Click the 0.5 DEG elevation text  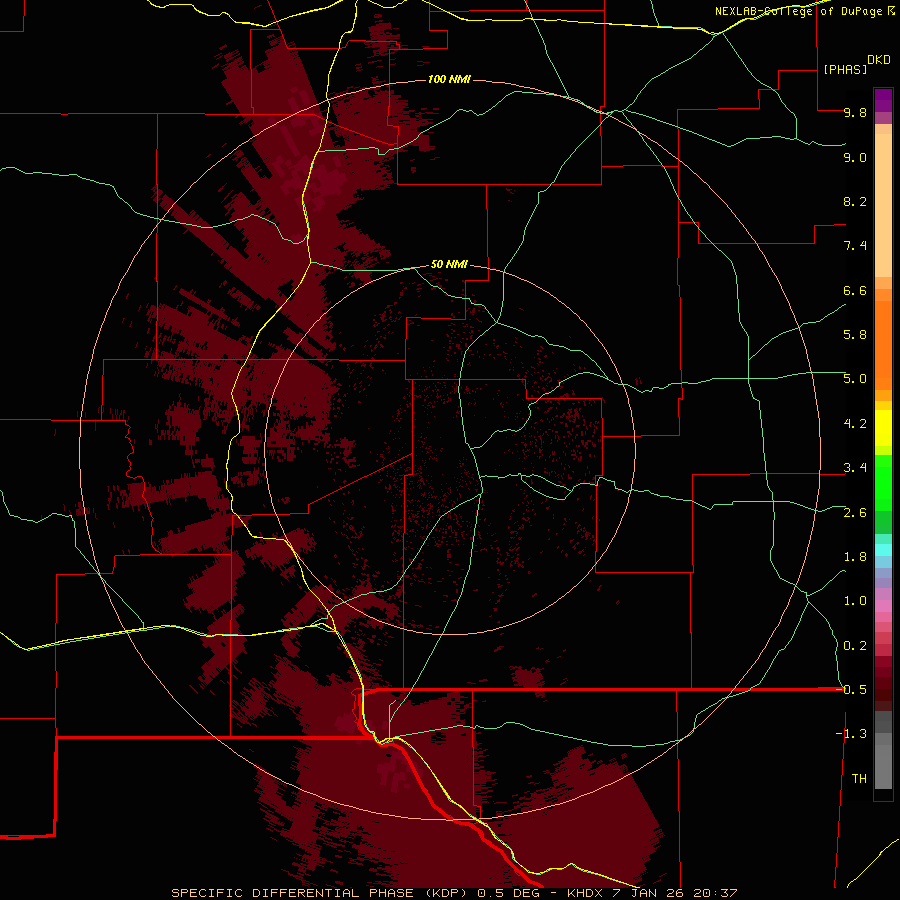(x=510, y=893)
